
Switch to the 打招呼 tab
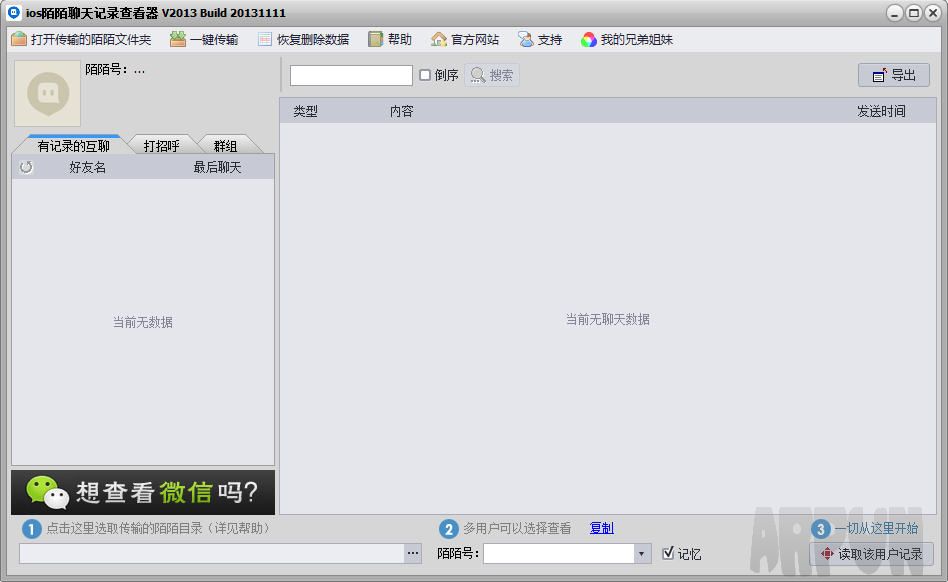click(163, 144)
